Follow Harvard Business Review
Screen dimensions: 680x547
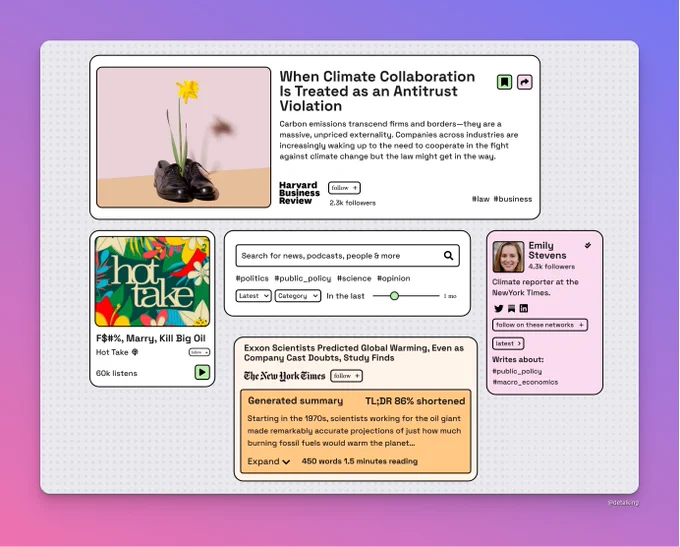(344, 188)
